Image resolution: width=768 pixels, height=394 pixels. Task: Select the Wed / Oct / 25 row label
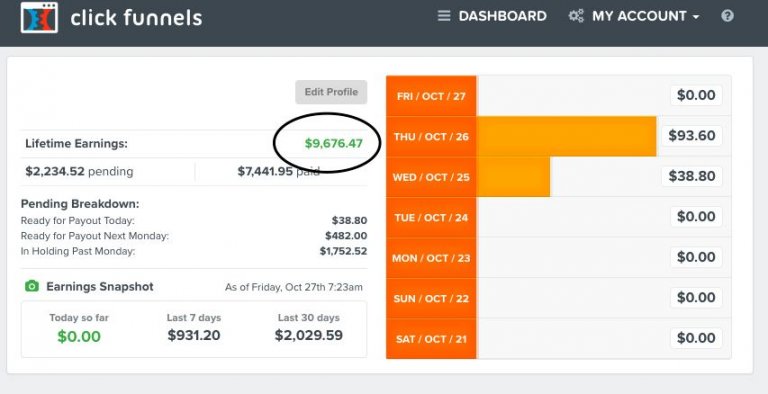(x=431, y=177)
